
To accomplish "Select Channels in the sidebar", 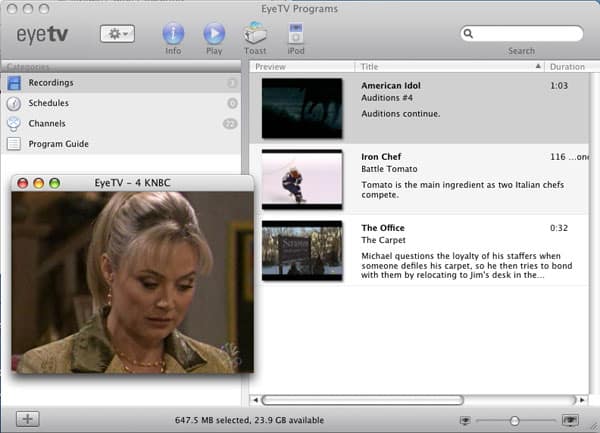I will coord(121,124).
